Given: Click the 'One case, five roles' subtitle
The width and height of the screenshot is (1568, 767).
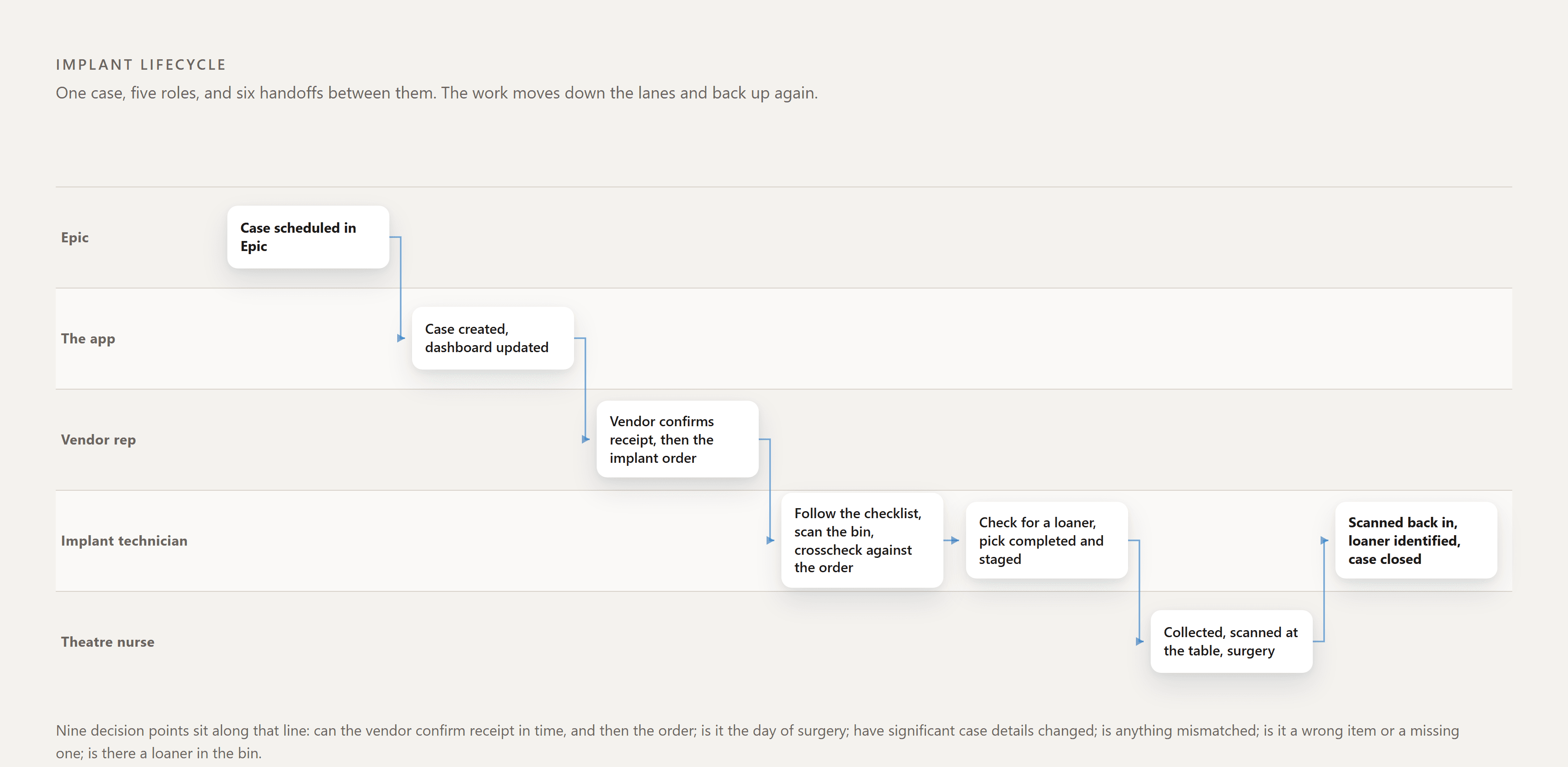Looking at the screenshot, I should pyautogui.click(x=437, y=93).
